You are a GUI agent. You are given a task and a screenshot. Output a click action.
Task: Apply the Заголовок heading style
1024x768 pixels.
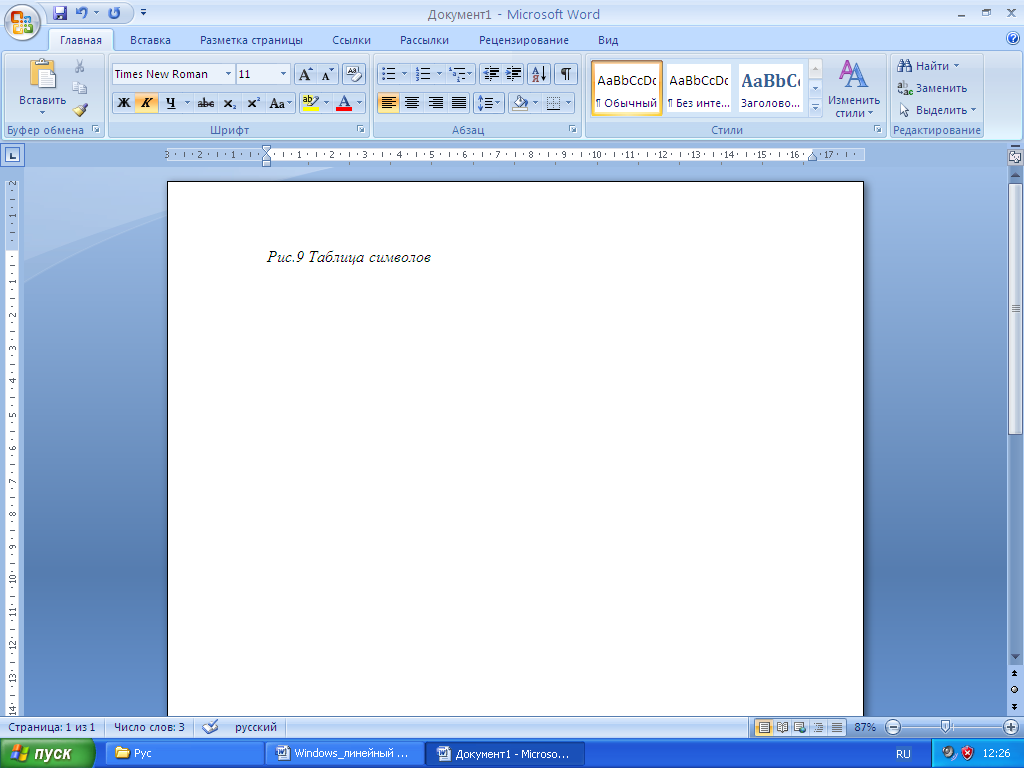pos(771,89)
